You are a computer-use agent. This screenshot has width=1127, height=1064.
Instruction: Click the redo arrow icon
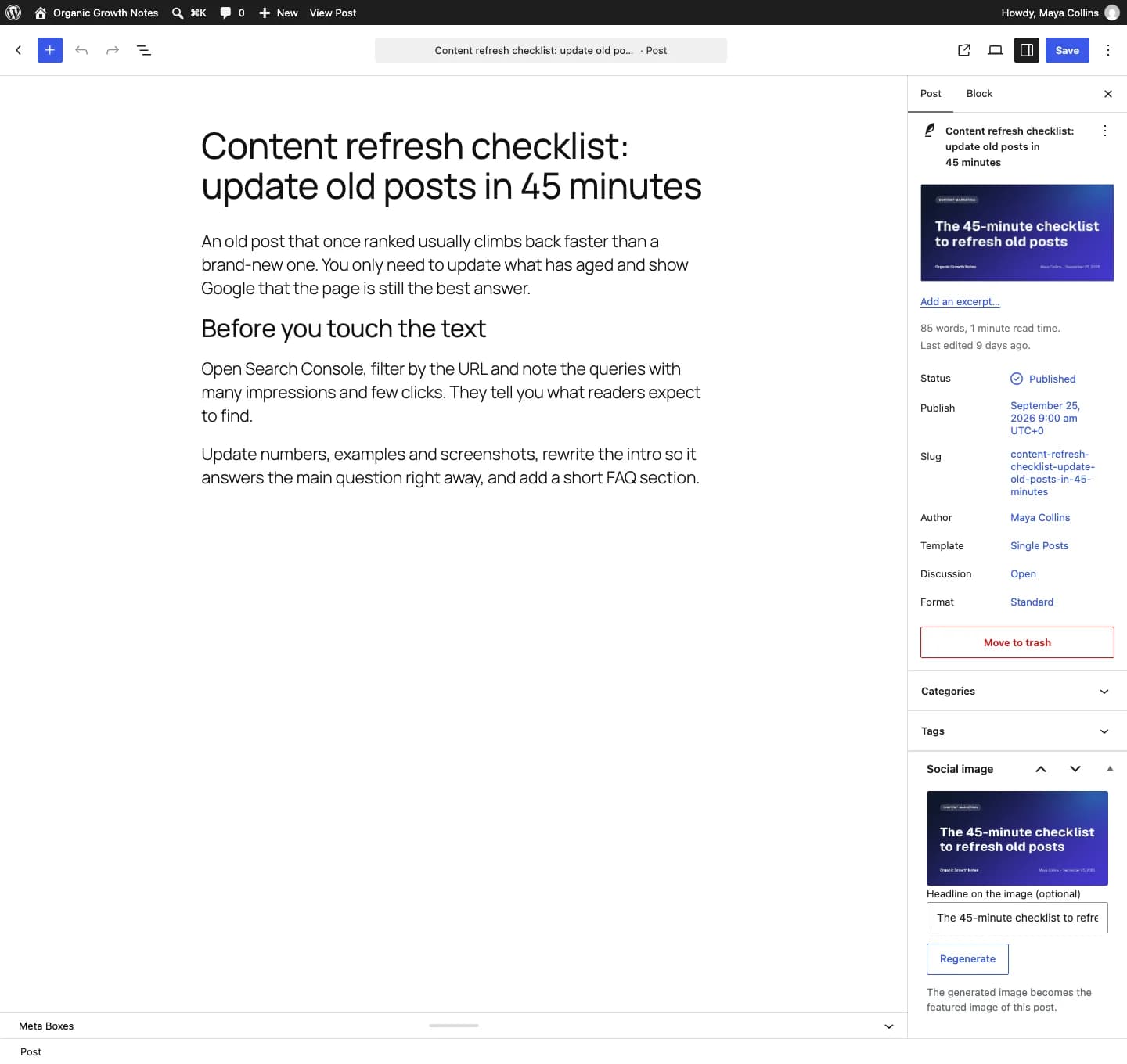click(x=113, y=50)
